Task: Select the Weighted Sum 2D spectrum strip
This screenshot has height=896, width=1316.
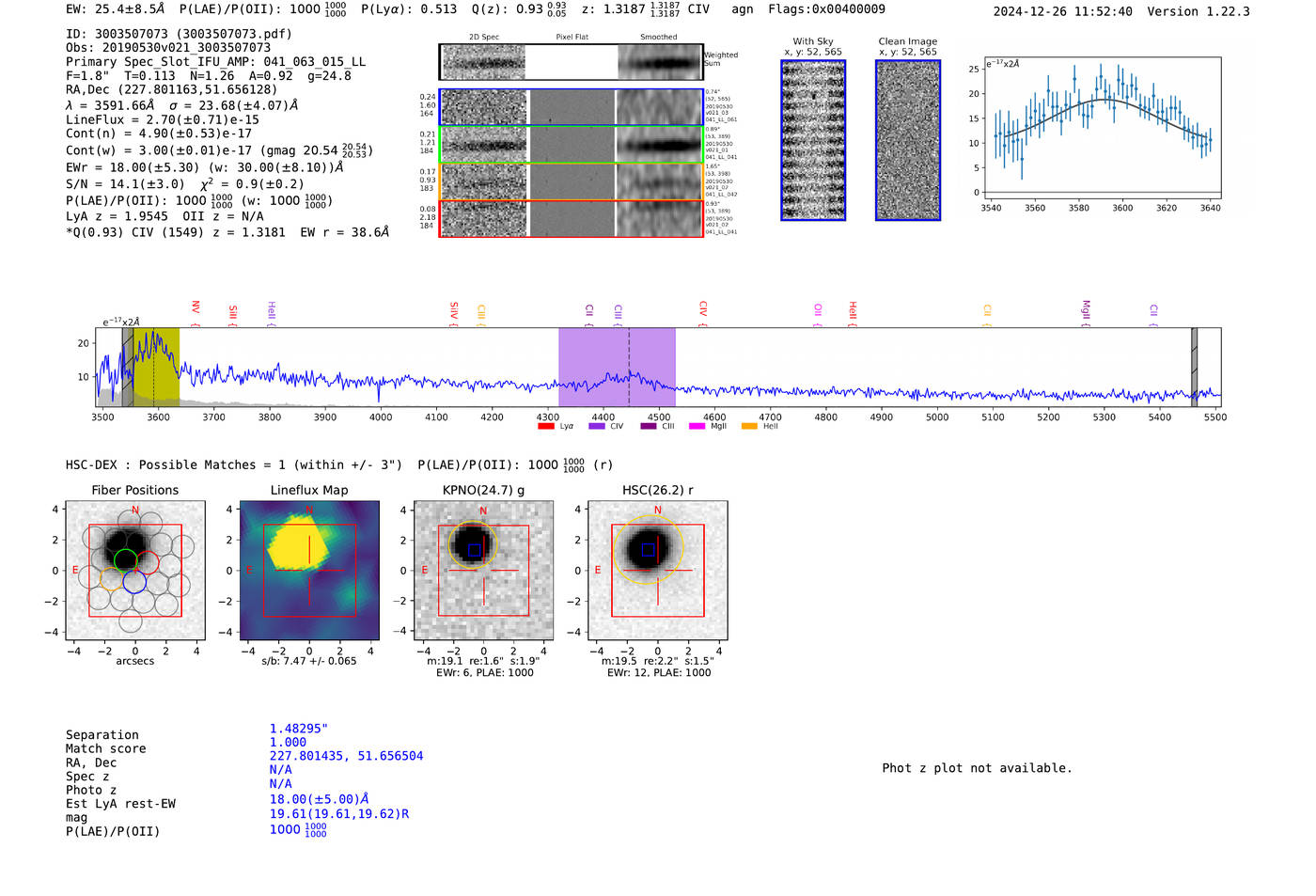Action: pos(572,62)
